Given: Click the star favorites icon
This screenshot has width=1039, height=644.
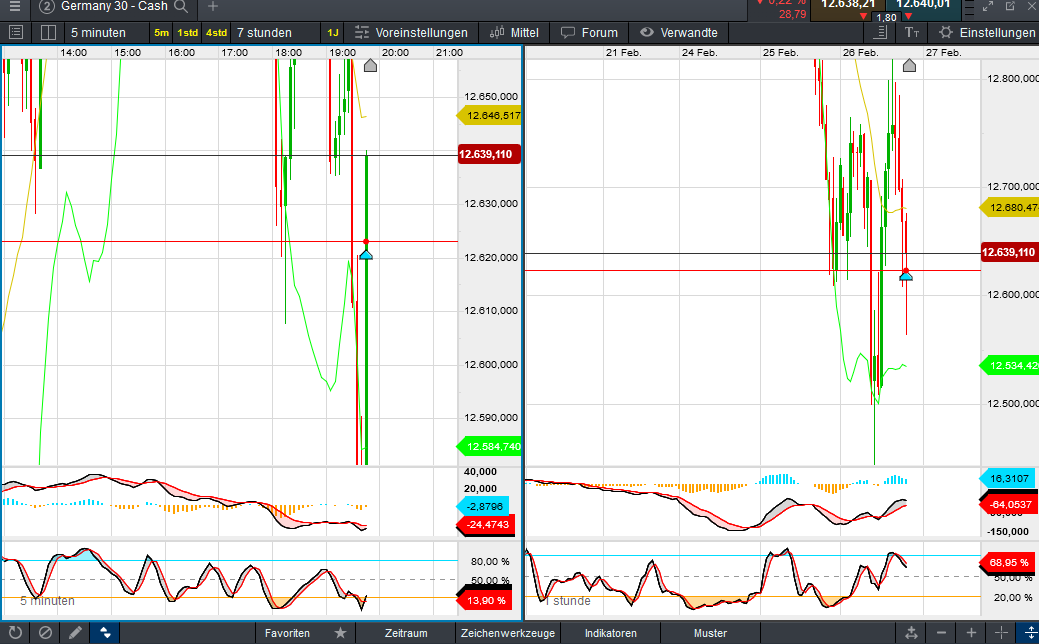Looking at the screenshot, I should click(x=340, y=633).
